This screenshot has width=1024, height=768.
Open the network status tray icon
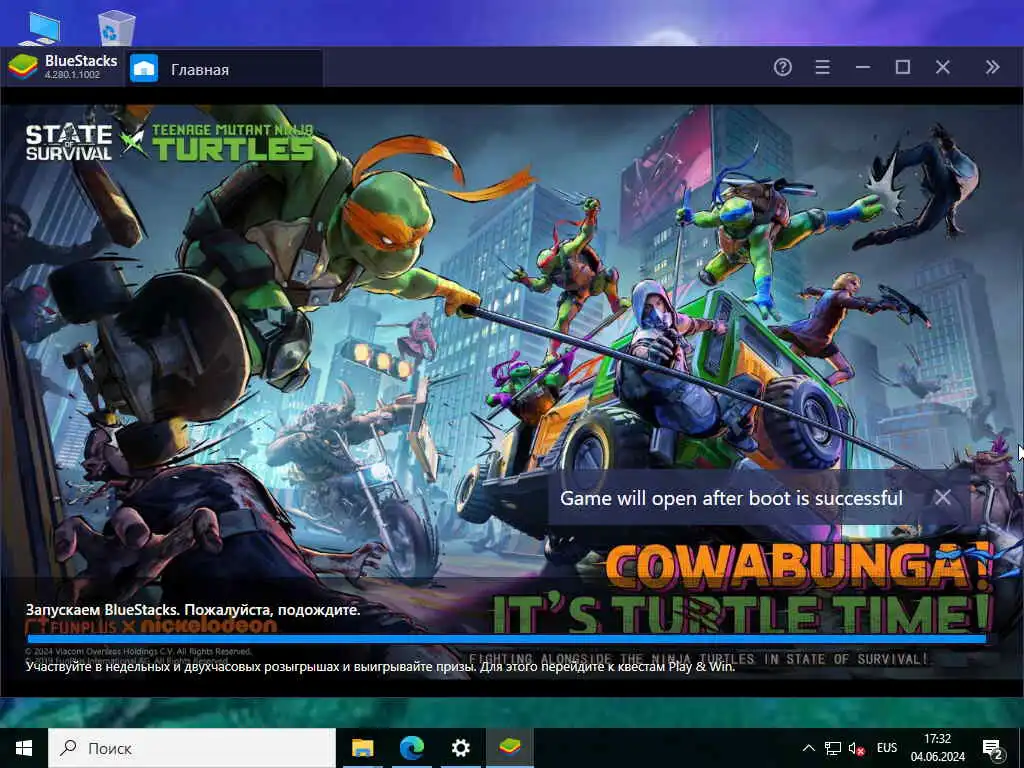[833, 748]
